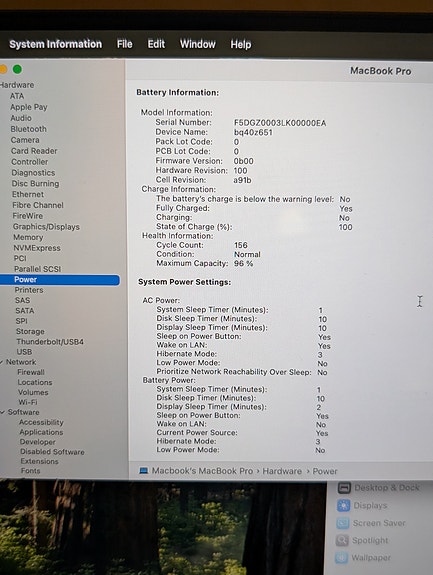Open the Displays settings icon
The height and width of the screenshot is (575, 433).
click(x=343, y=505)
